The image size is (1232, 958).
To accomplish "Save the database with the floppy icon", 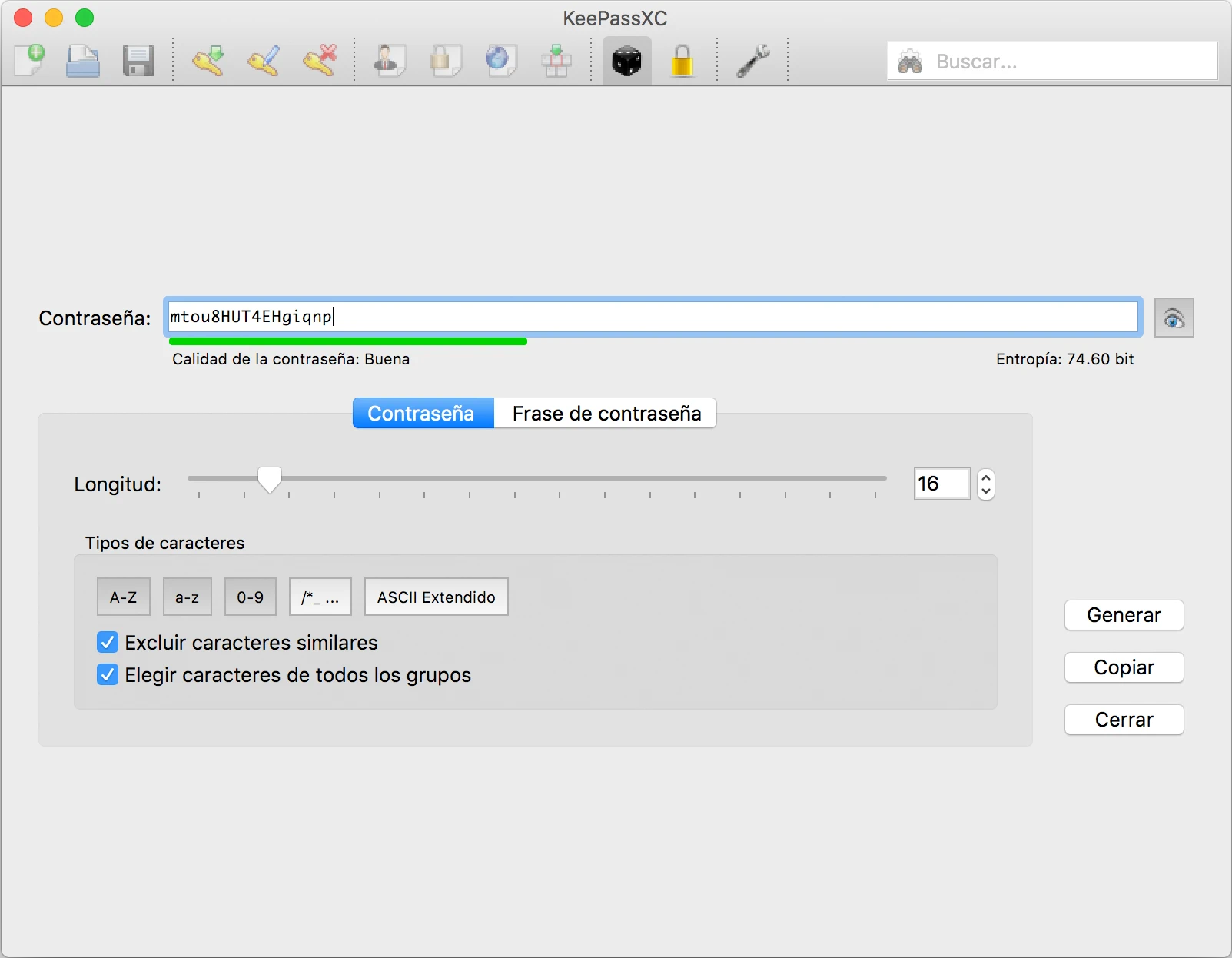I will tap(138, 61).
